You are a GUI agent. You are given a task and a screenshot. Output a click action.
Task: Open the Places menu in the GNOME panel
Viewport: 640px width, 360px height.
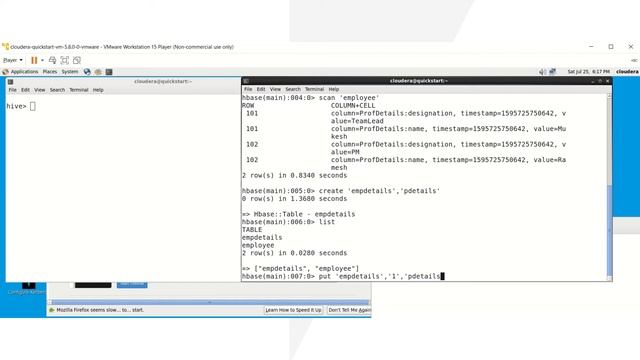coord(50,71)
